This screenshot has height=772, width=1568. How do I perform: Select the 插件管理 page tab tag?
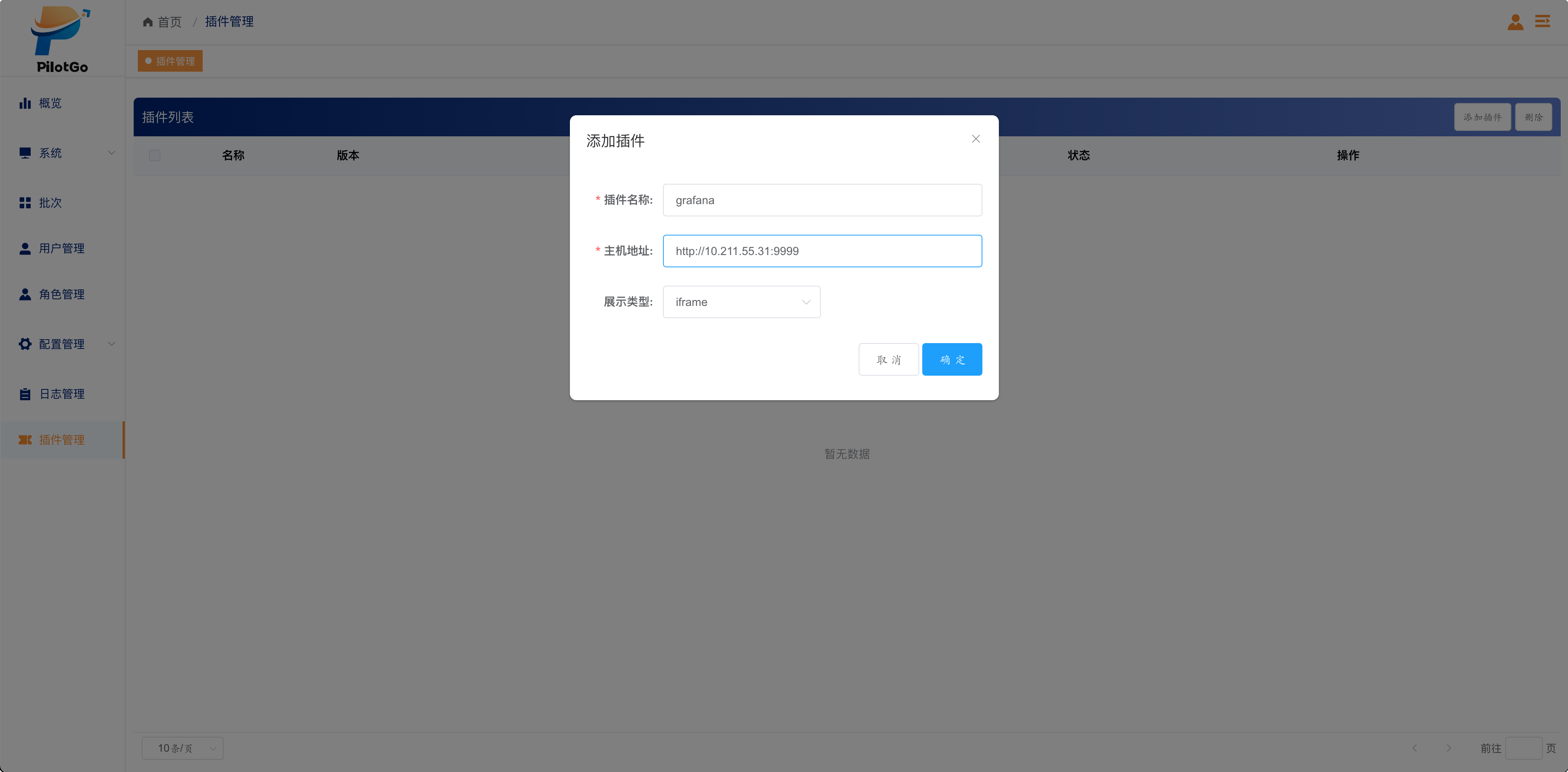(x=170, y=61)
